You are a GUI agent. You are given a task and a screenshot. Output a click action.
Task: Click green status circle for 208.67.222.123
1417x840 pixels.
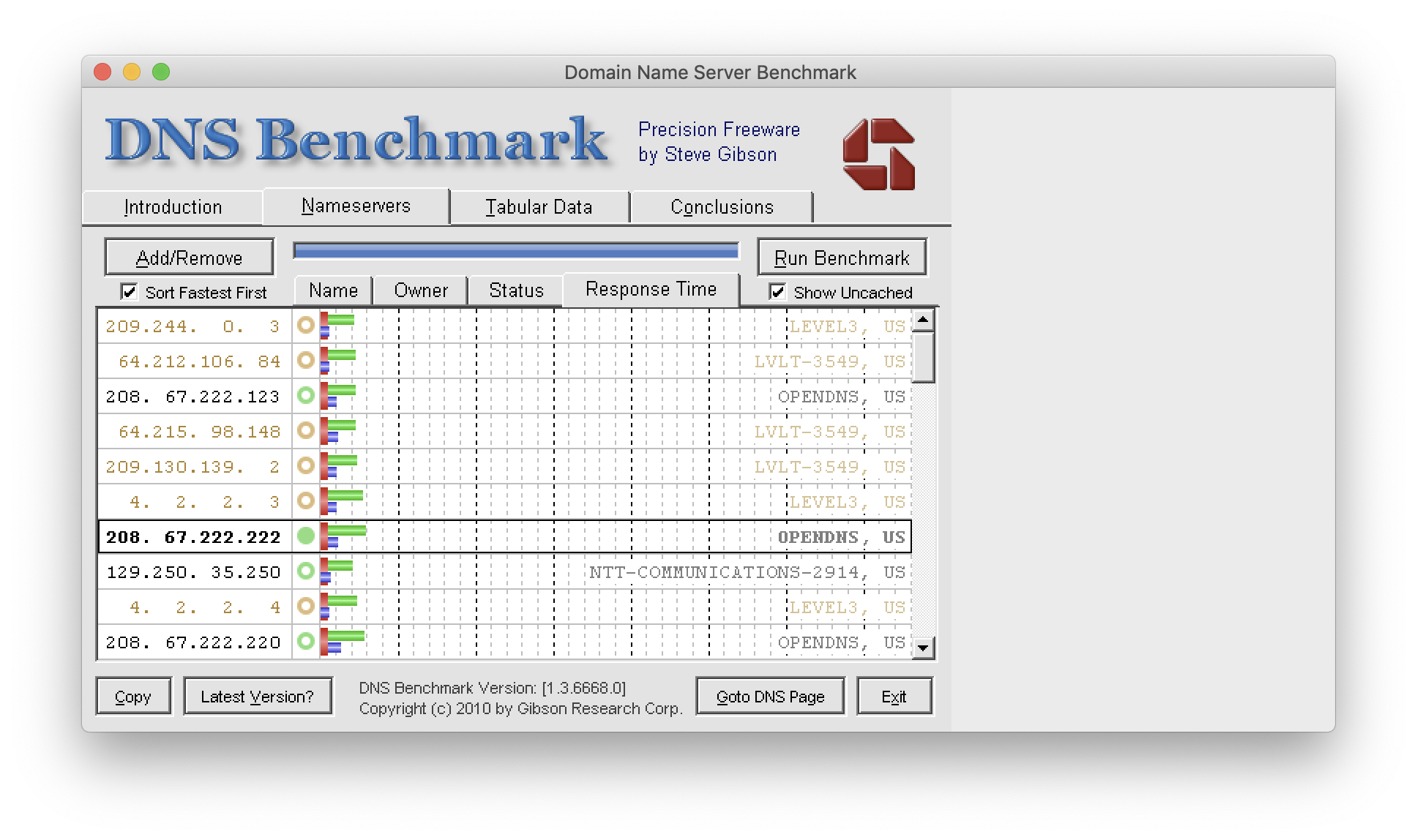coord(306,396)
